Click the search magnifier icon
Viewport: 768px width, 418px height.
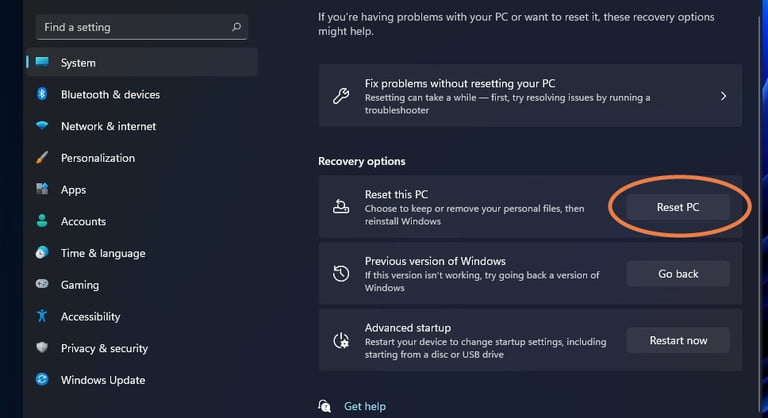coord(236,27)
